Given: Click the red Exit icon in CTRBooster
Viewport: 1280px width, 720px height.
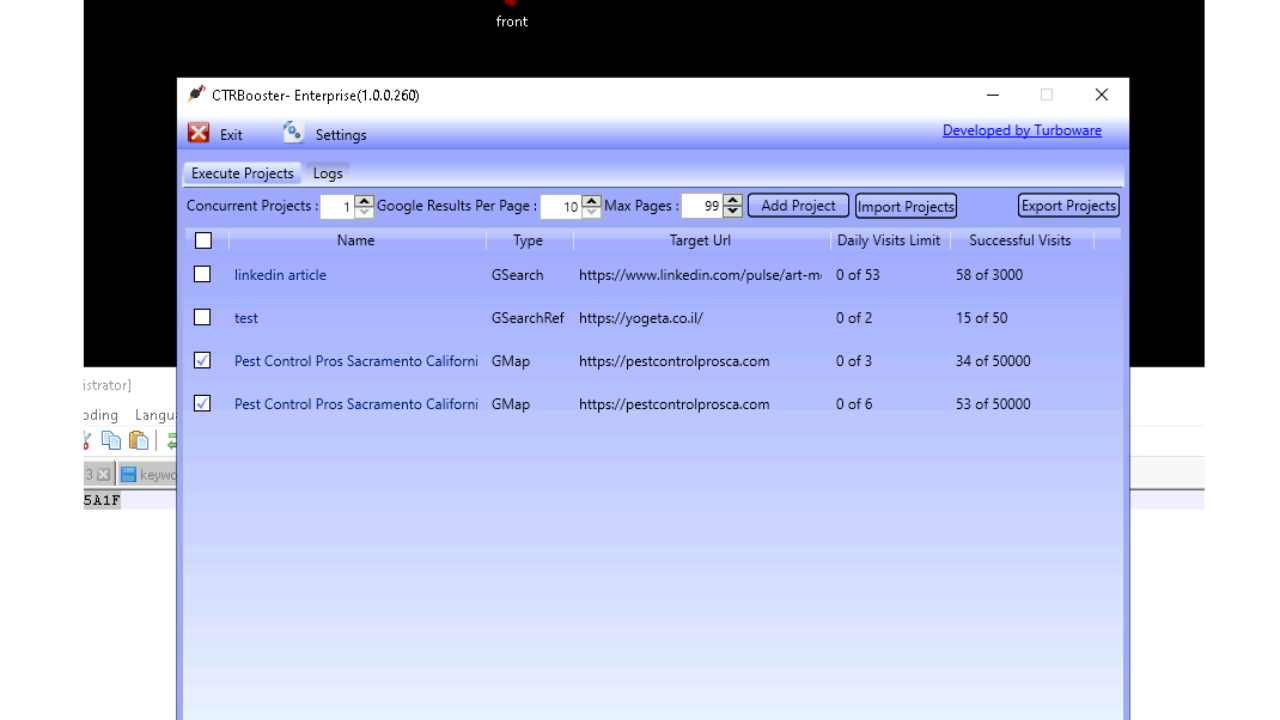Looking at the screenshot, I should coord(198,132).
